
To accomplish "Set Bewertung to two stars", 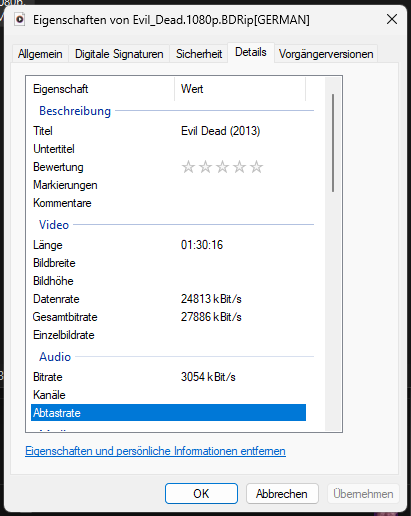I will pyautogui.click(x=205, y=167).
